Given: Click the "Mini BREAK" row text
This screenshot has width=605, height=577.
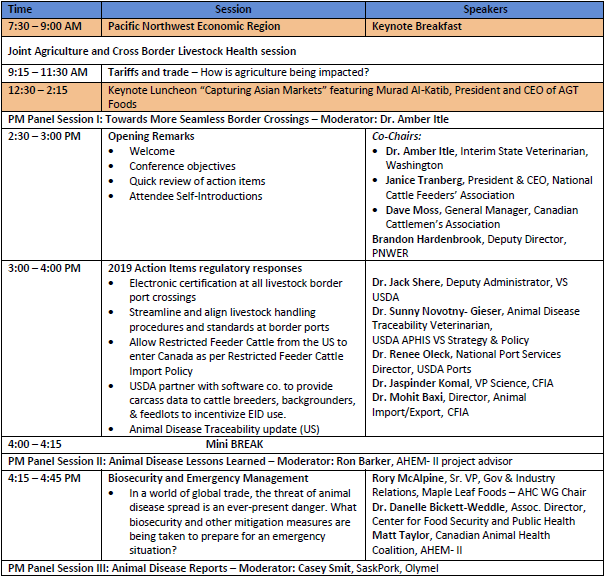Looking at the screenshot, I should [x=236, y=445].
